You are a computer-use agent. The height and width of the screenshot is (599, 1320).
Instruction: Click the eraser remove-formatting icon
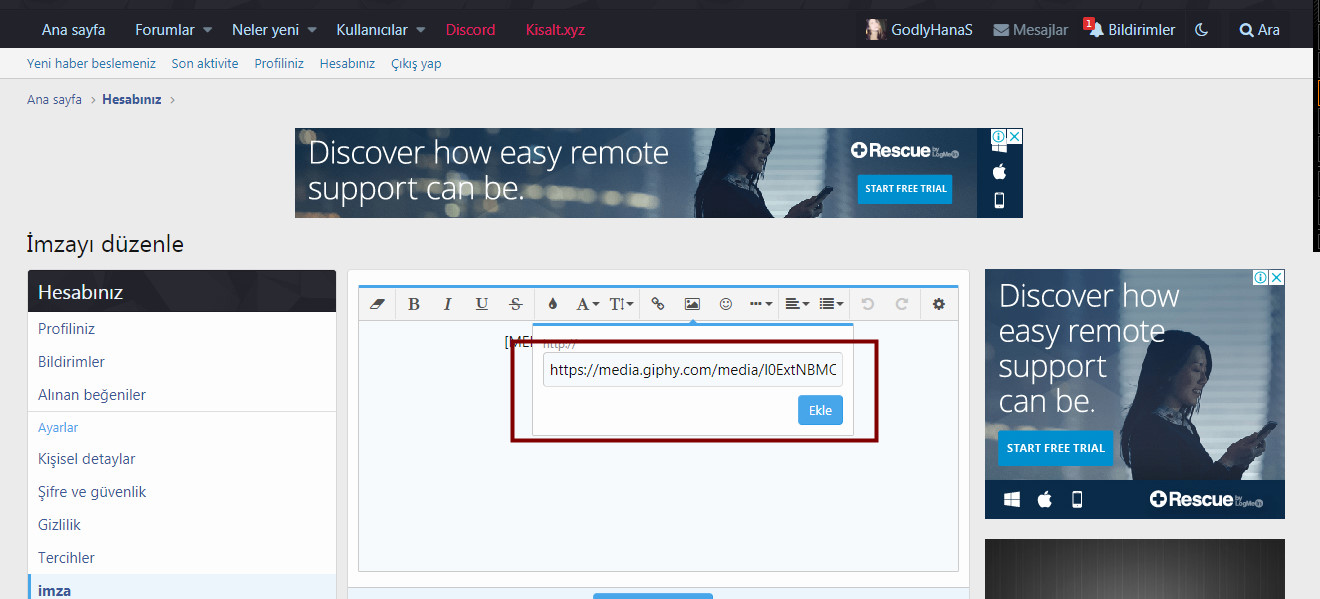click(x=377, y=304)
